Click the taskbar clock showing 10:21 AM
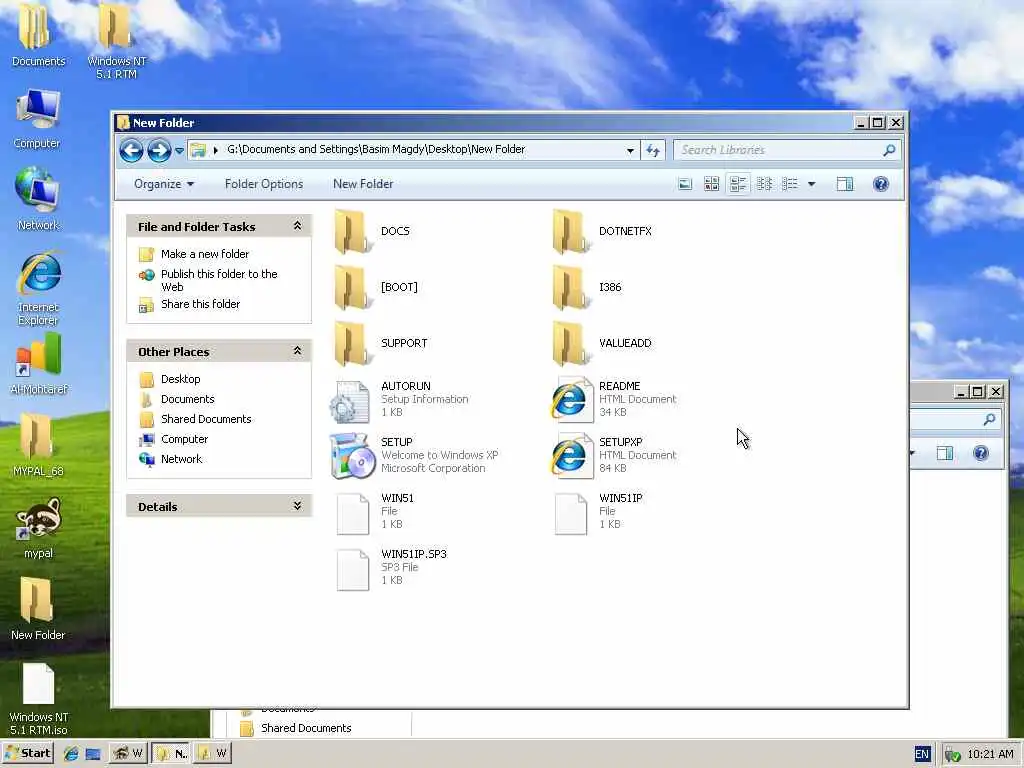This screenshot has height=768, width=1024. click(x=990, y=754)
